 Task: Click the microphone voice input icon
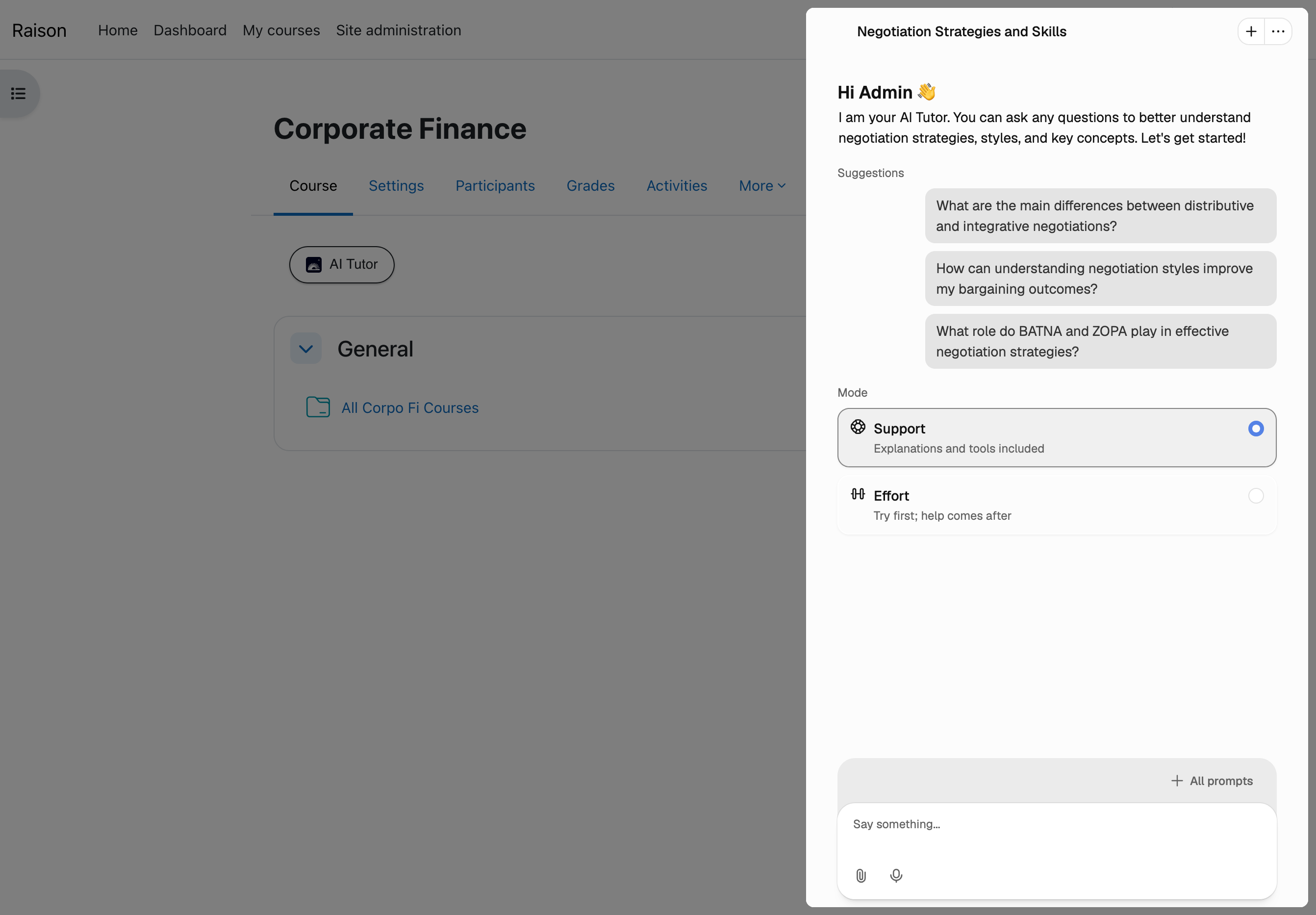pyautogui.click(x=896, y=875)
